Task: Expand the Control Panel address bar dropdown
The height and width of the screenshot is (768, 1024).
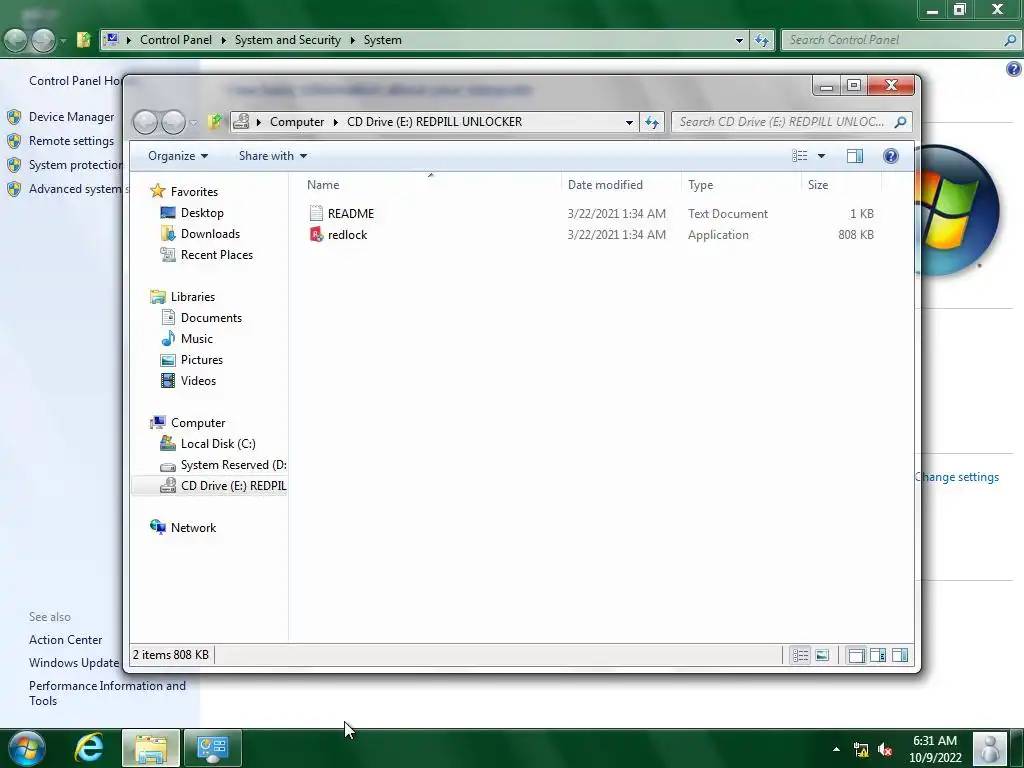Action: tap(739, 40)
